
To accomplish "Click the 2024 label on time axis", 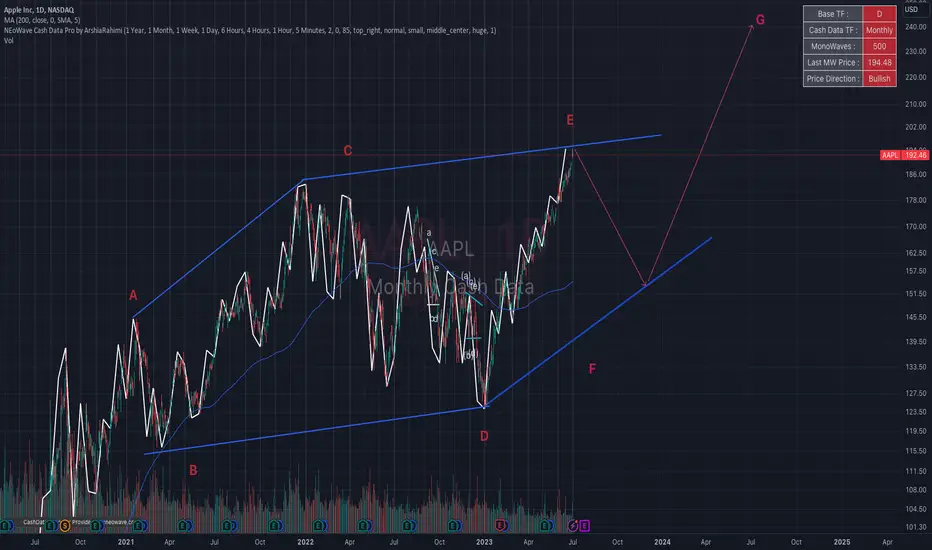I will click(662, 542).
